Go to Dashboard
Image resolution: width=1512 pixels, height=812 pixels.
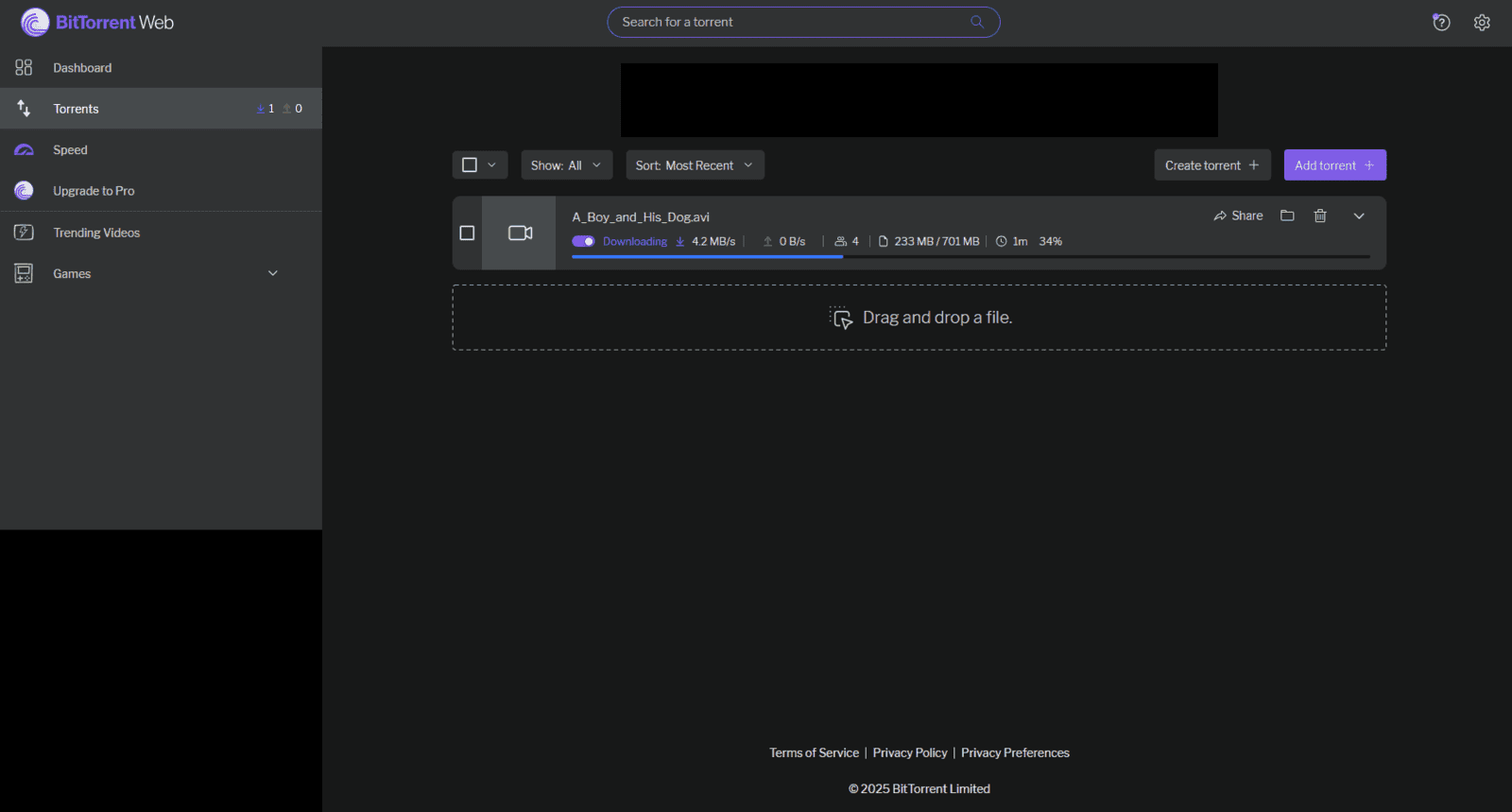click(161, 67)
